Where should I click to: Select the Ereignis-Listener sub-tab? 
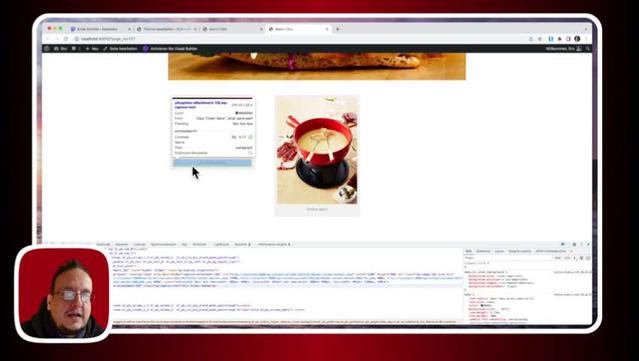click(520, 251)
